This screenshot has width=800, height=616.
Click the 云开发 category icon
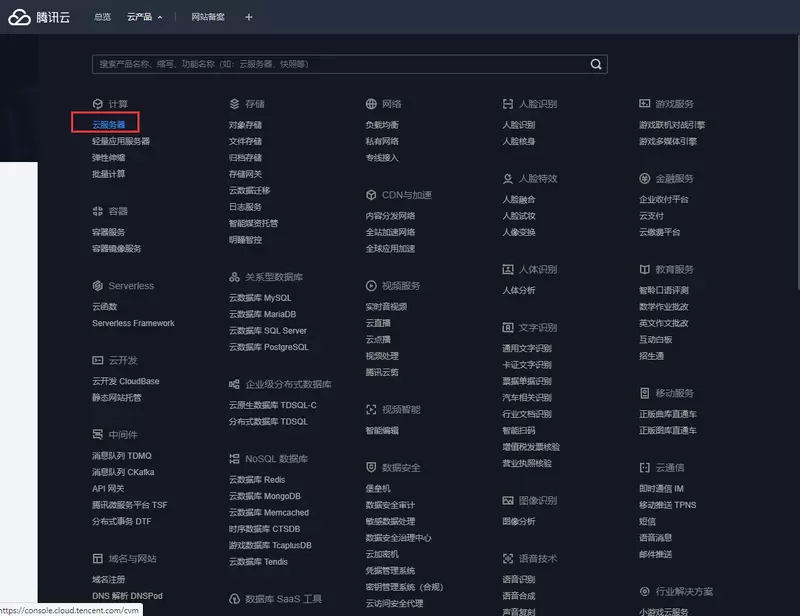pyautogui.click(x=97, y=360)
